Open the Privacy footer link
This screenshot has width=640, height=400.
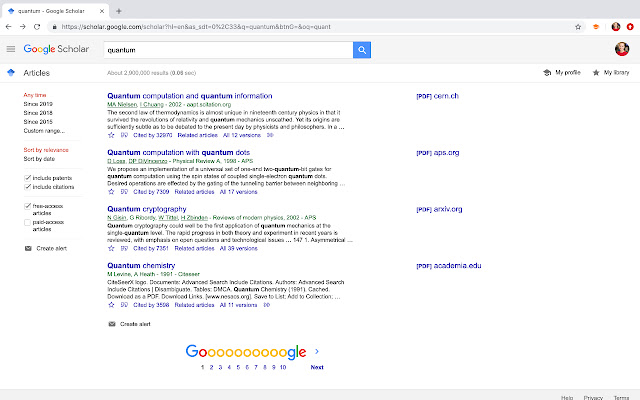tap(593, 397)
